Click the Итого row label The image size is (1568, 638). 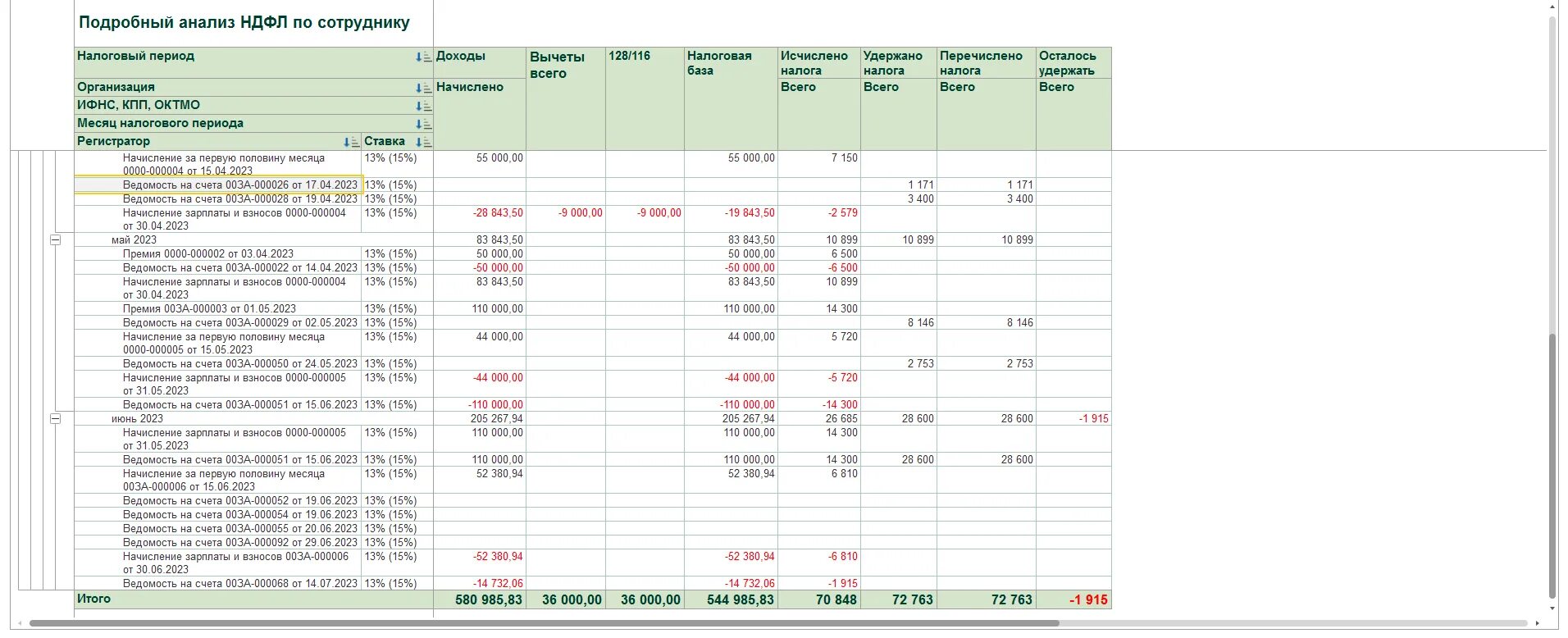pos(93,599)
